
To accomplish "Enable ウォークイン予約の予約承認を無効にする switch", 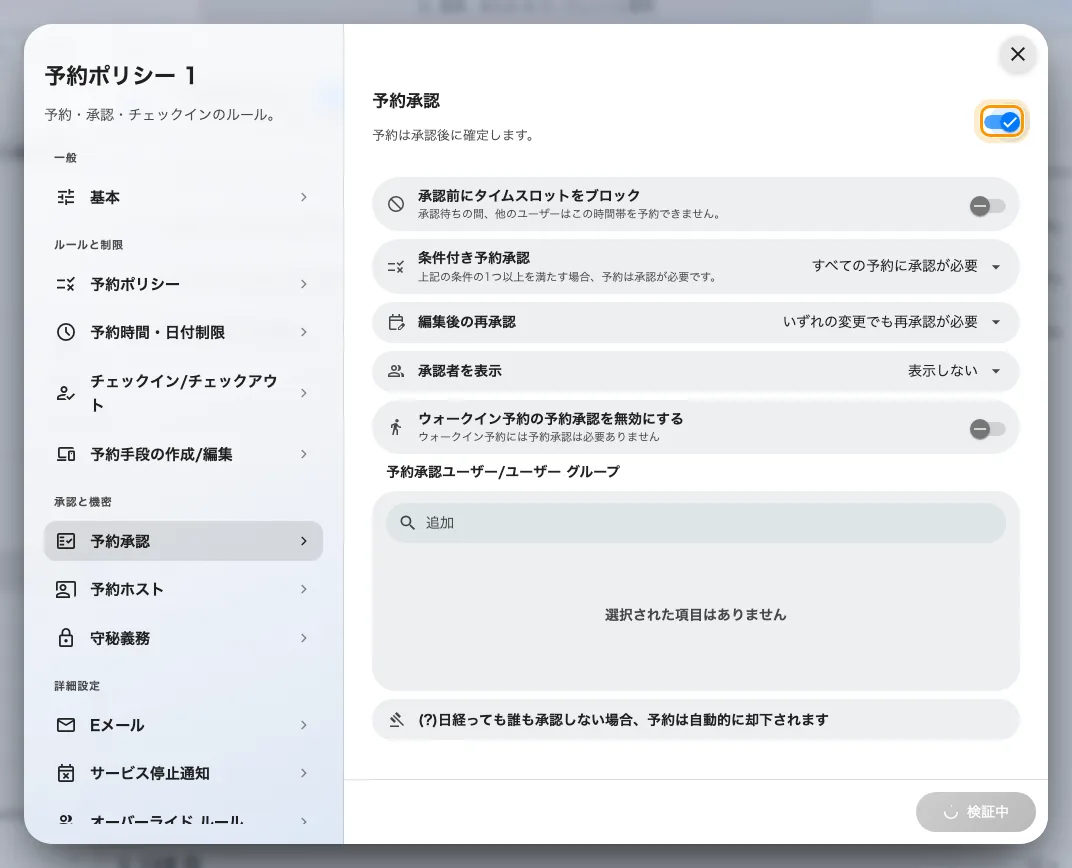I will (x=987, y=429).
